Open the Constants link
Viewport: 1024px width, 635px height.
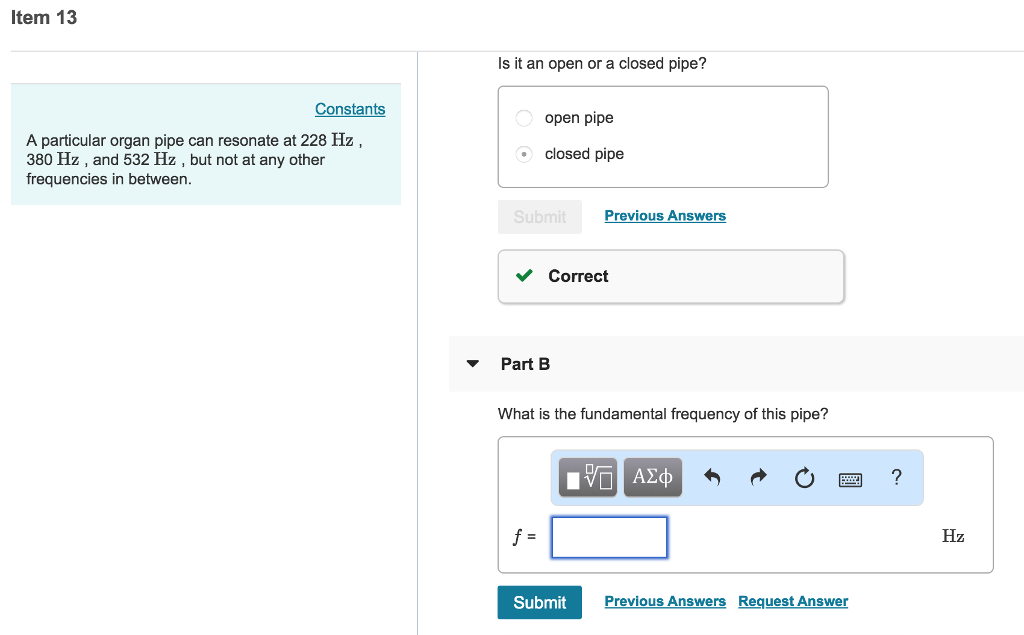click(x=349, y=108)
